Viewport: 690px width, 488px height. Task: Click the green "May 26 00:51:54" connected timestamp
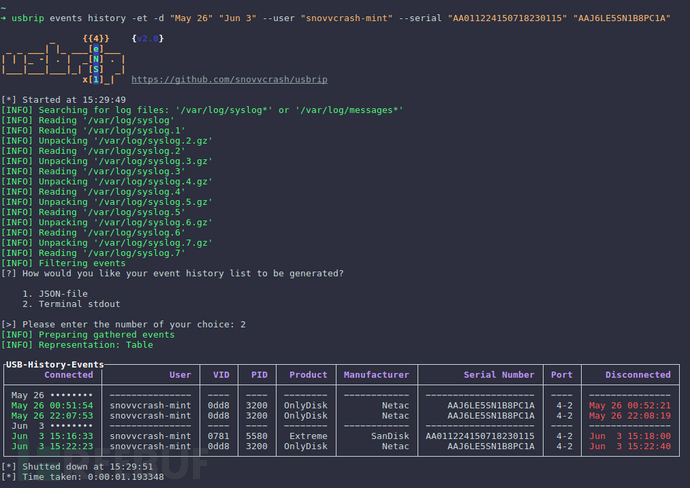pos(52,405)
